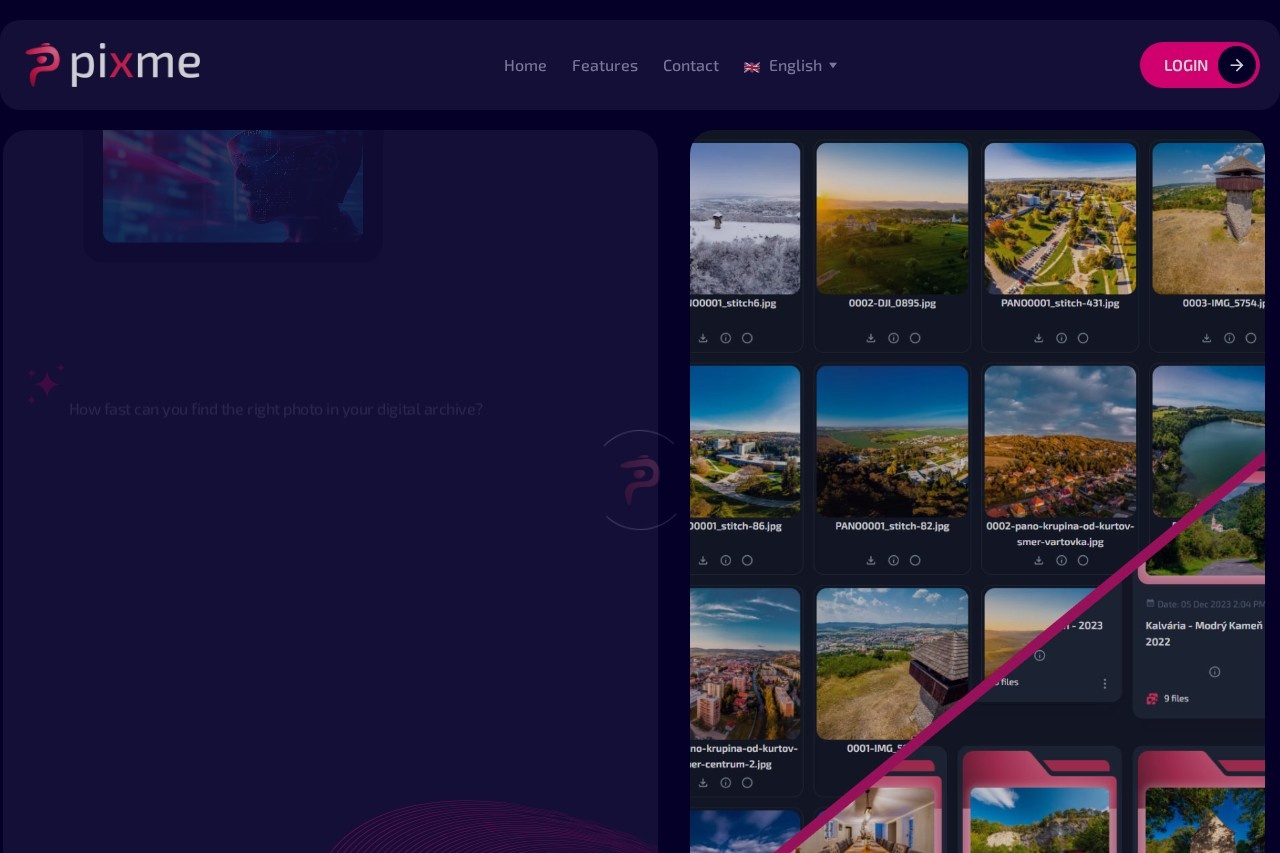Viewport: 1280px width, 853px height.
Task: Show info for 0002-DJI_0895.jpg
Action: point(893,338)
